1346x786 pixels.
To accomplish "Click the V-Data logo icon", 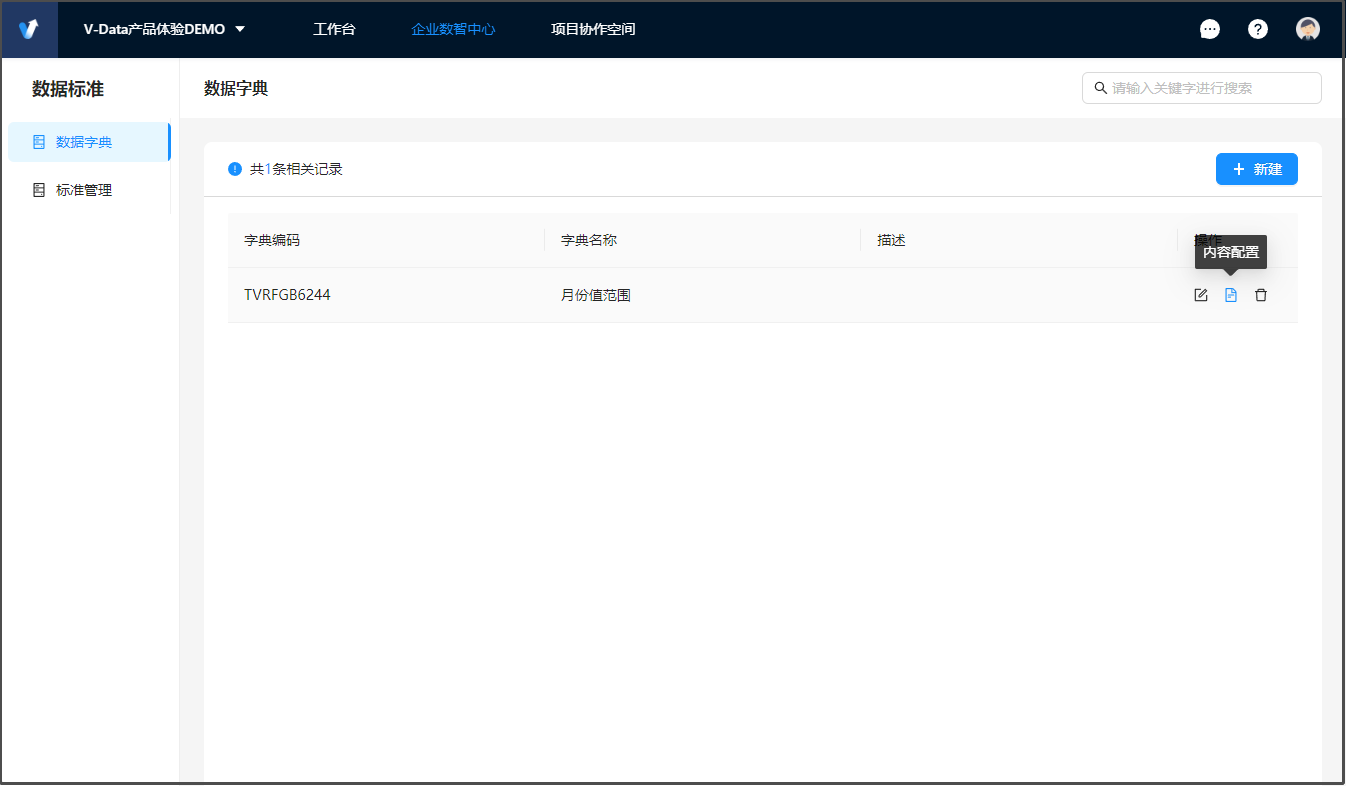I will click(29, 29).
